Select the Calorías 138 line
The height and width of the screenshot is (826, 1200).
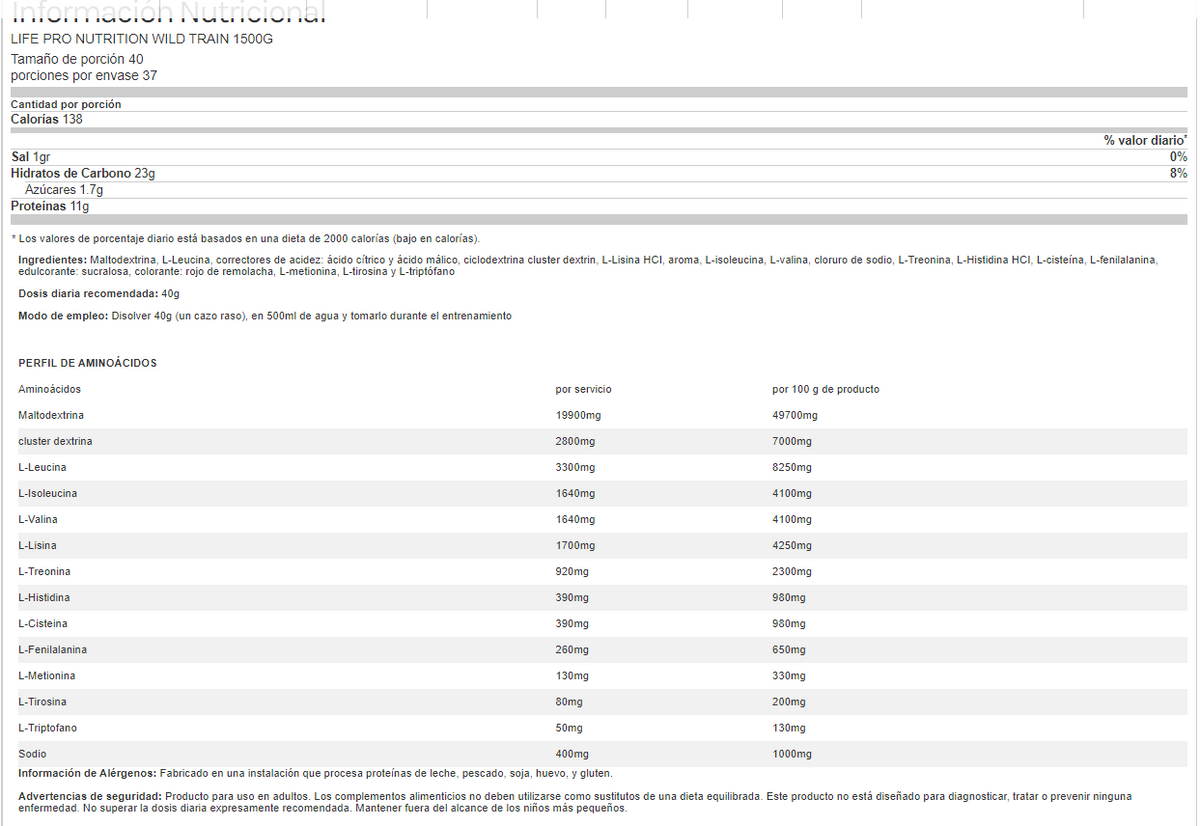[46, 119]
